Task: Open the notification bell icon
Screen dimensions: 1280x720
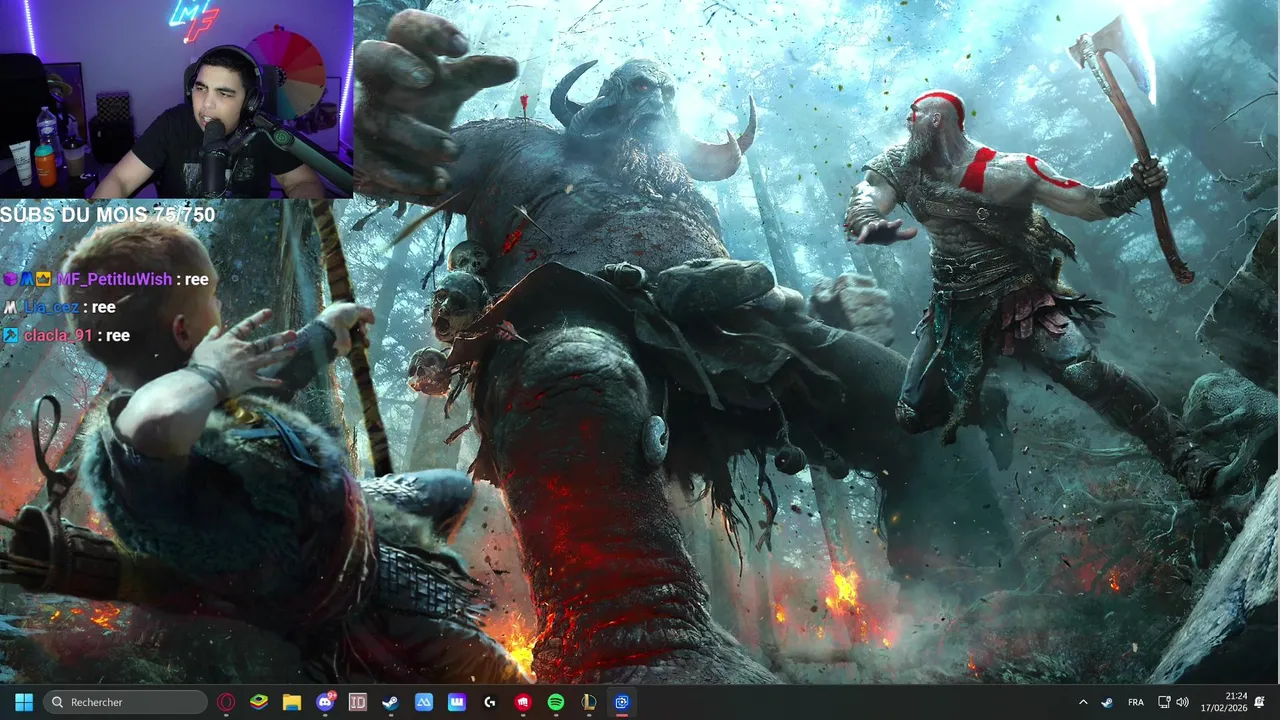Action: [1260, 702]
